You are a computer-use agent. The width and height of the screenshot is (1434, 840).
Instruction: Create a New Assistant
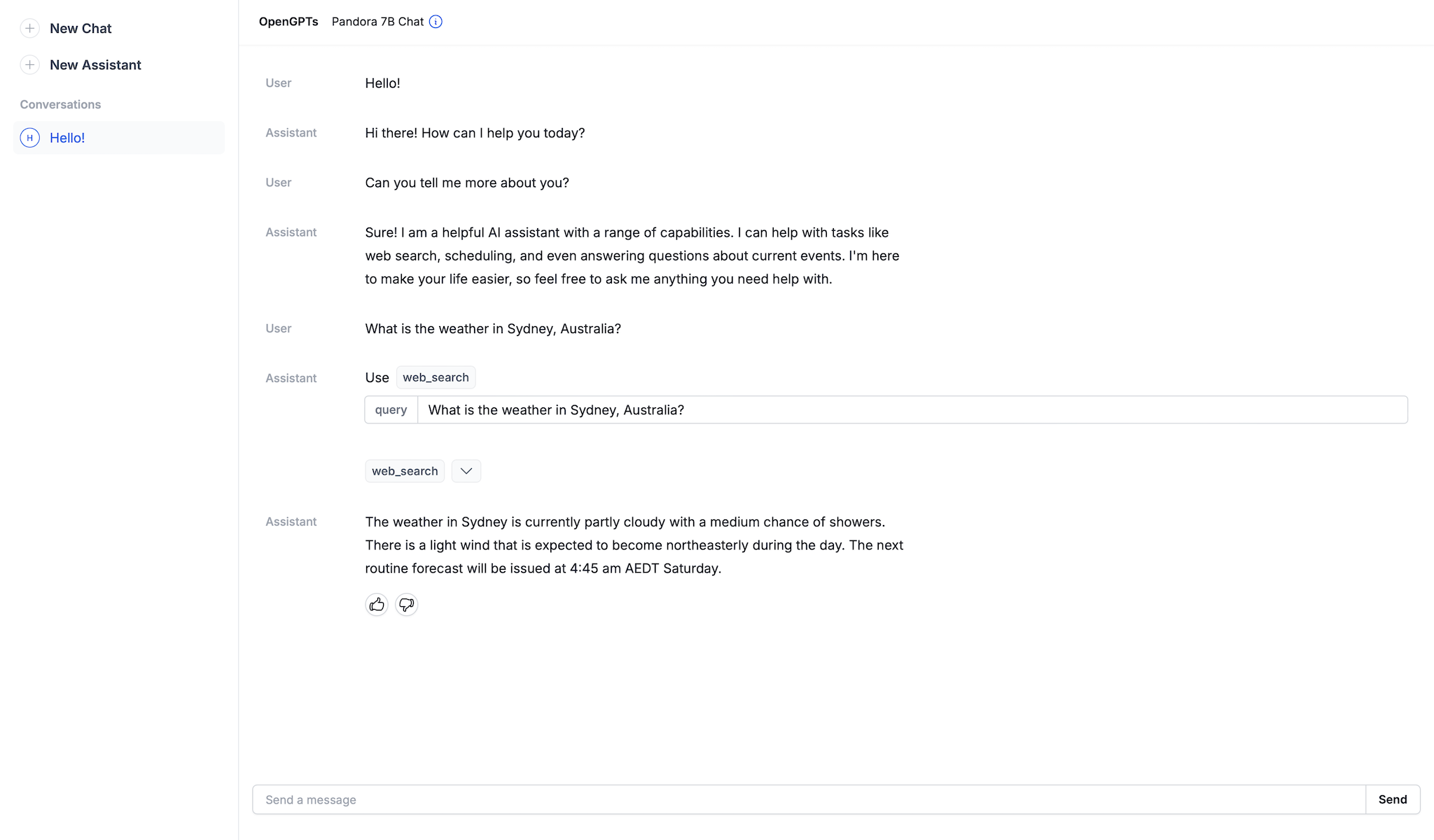(x=95, y=65)
